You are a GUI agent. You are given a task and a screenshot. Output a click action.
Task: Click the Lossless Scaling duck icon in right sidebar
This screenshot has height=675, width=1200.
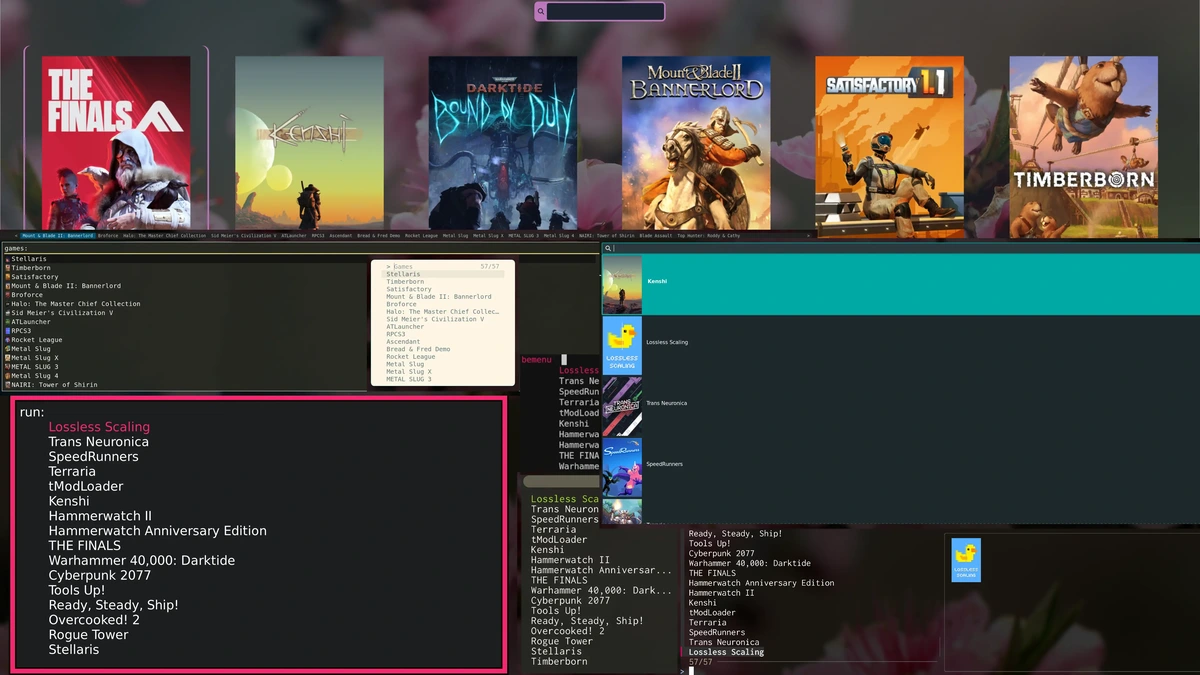621,343
